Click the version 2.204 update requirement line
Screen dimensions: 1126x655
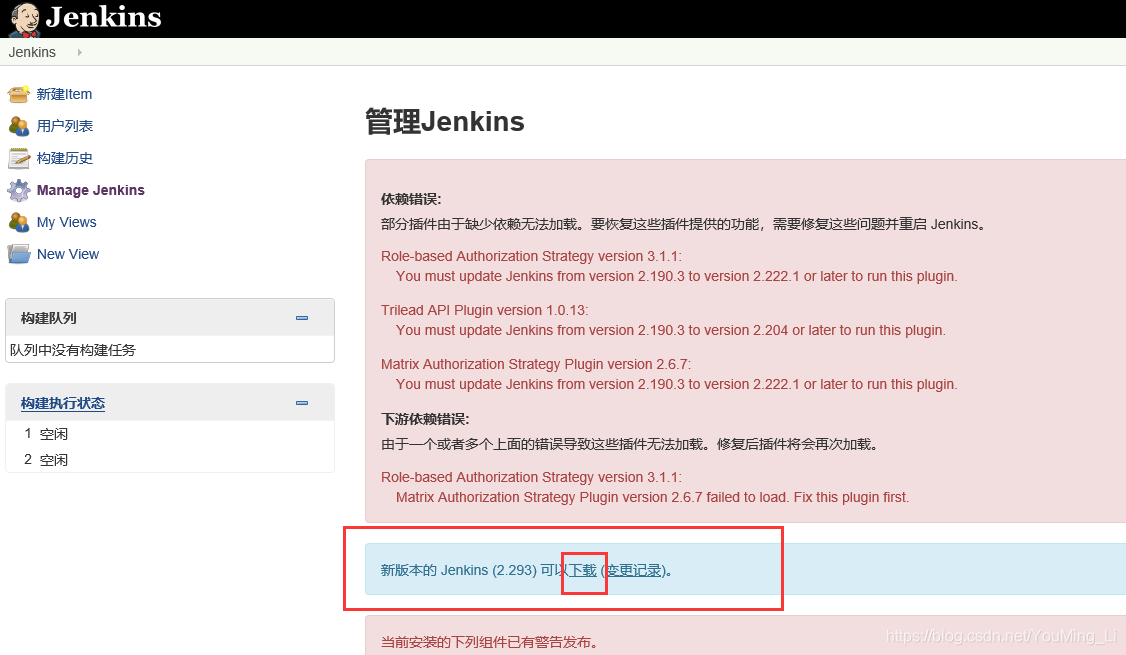[x=671, y=330]
